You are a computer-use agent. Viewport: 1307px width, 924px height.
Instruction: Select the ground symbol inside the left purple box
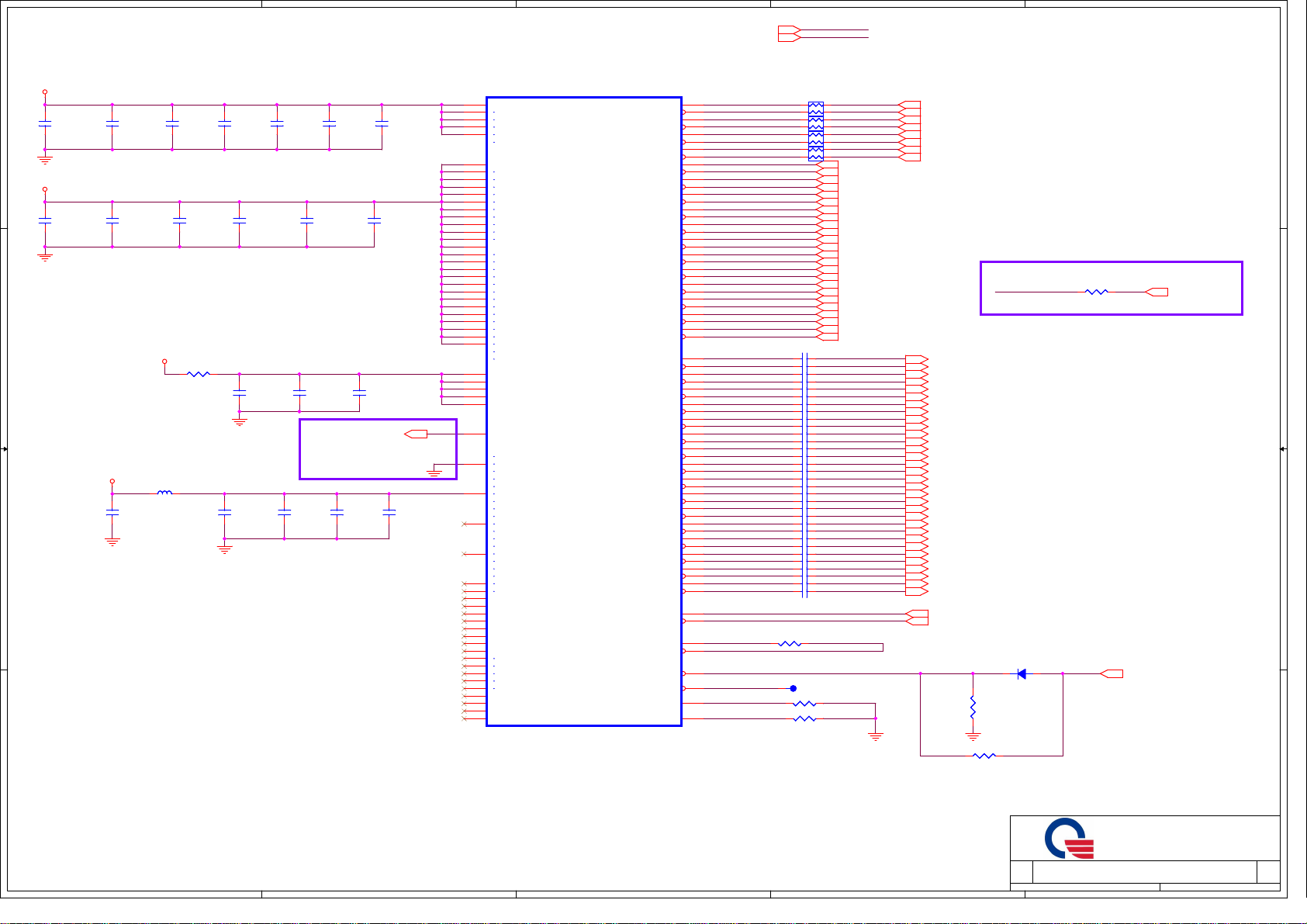pos(434,471)
